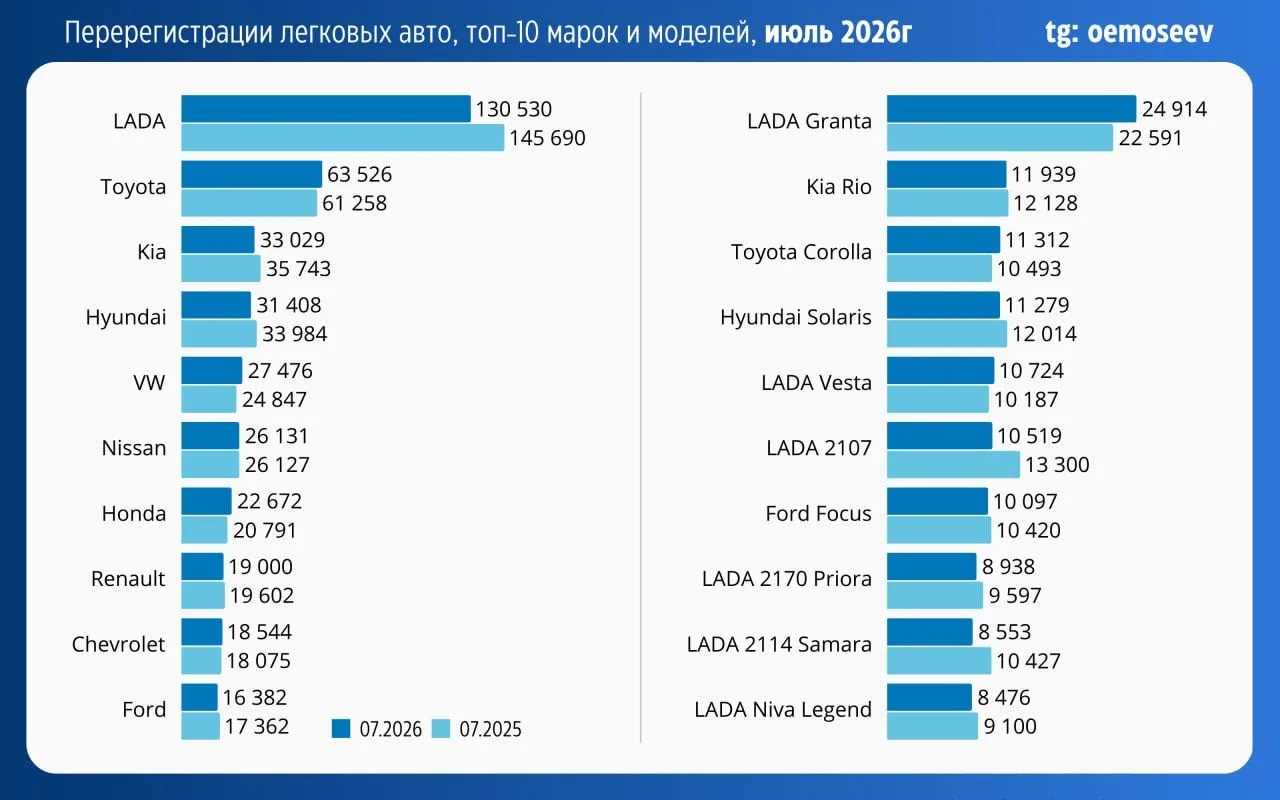
Task: Select the Chevrolet value "18 544"
Action: point(260,632)
